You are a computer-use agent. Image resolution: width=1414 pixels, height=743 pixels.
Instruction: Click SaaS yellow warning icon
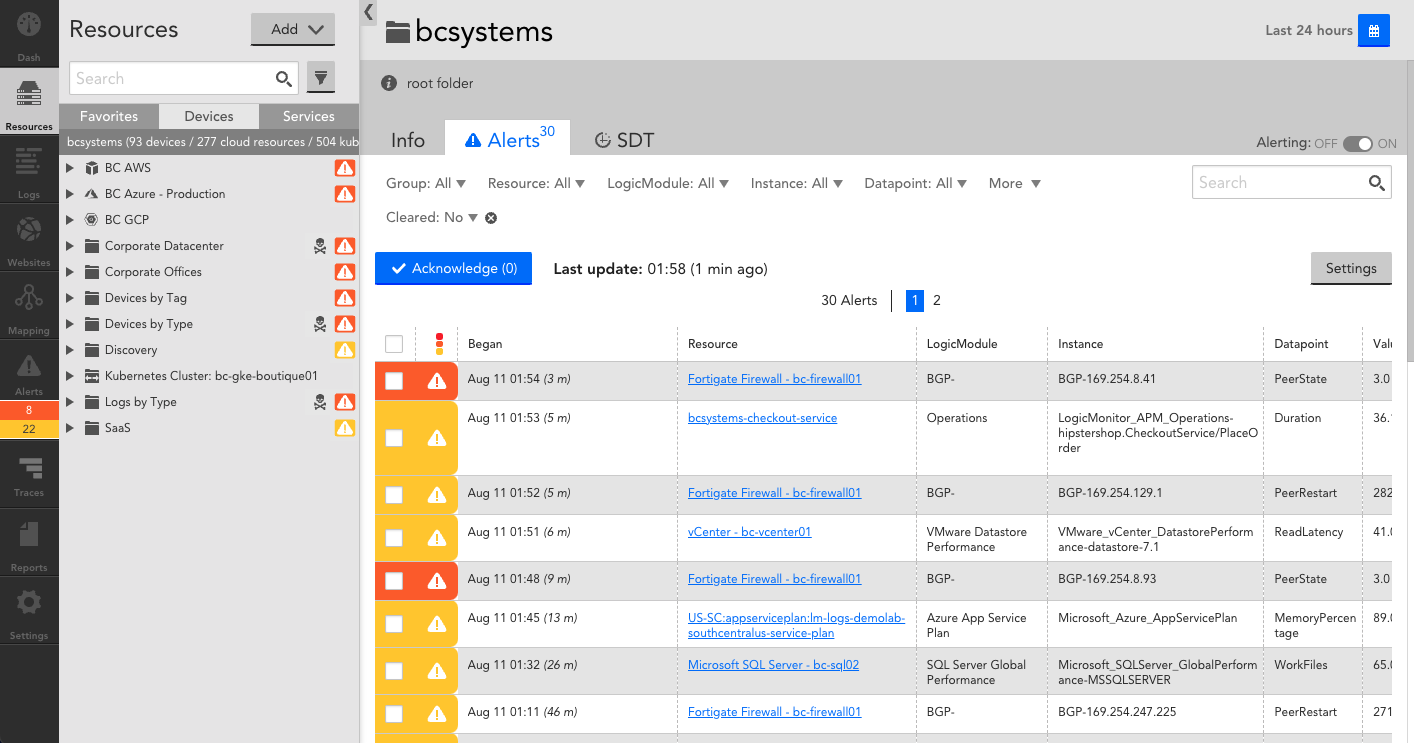pos(345,428)
